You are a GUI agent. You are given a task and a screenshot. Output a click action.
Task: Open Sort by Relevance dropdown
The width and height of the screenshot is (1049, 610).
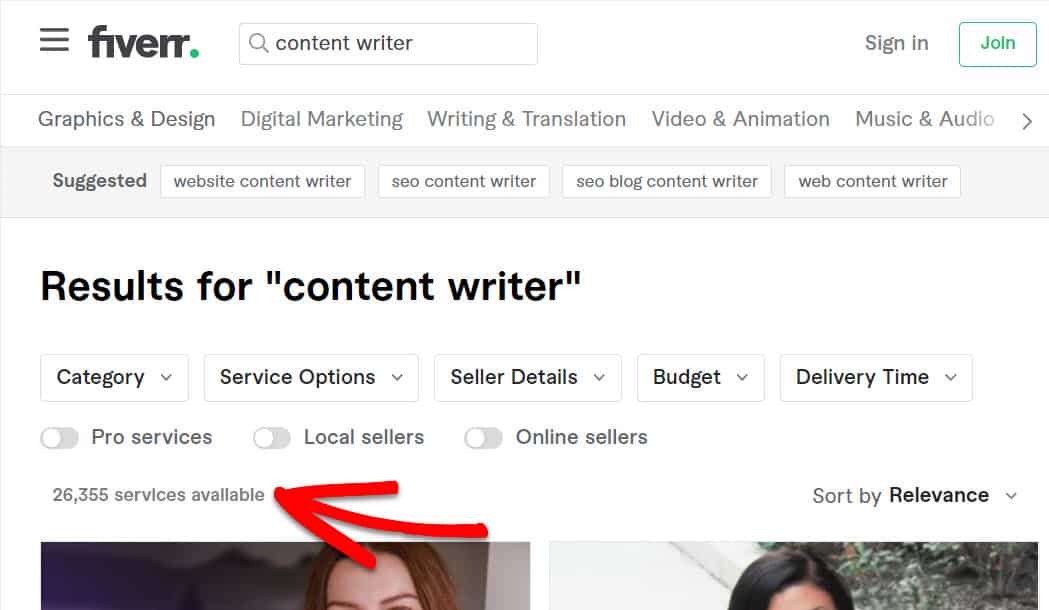coord(915,496)
